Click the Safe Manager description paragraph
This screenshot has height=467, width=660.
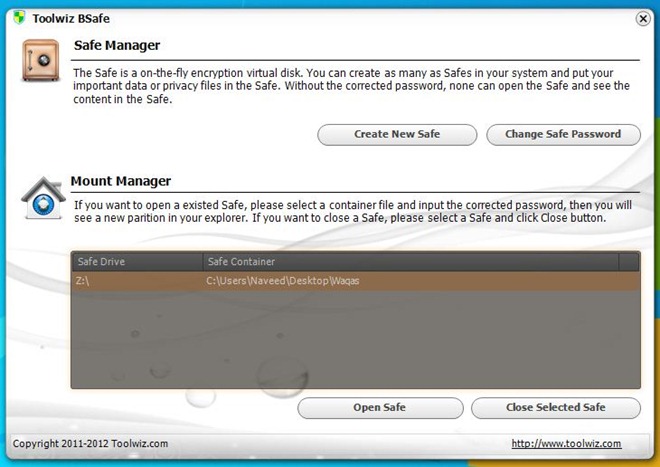tap(350, 86)
